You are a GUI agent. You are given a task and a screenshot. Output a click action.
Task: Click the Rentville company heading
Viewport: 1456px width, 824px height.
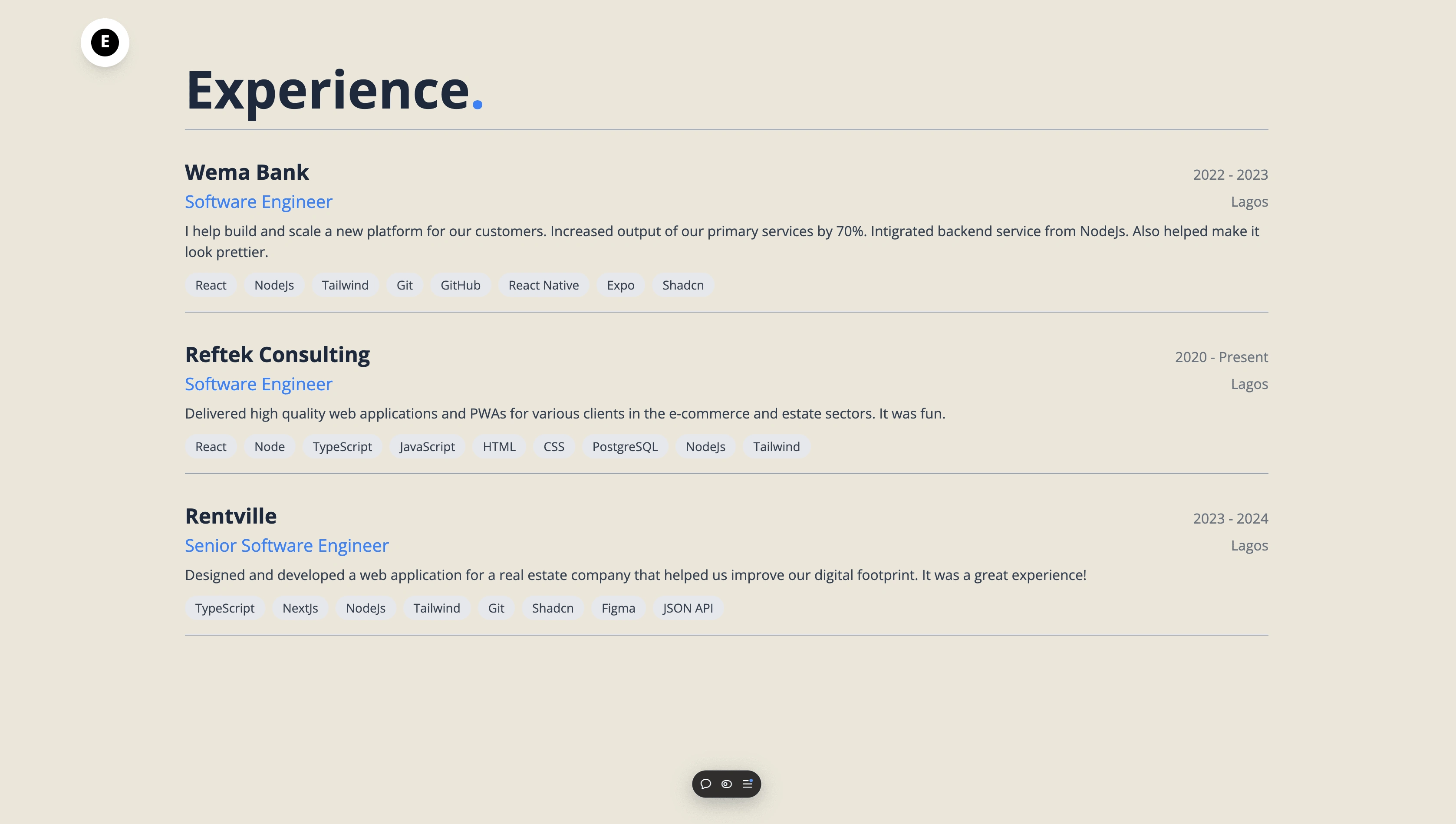click(x=231, y=516)
